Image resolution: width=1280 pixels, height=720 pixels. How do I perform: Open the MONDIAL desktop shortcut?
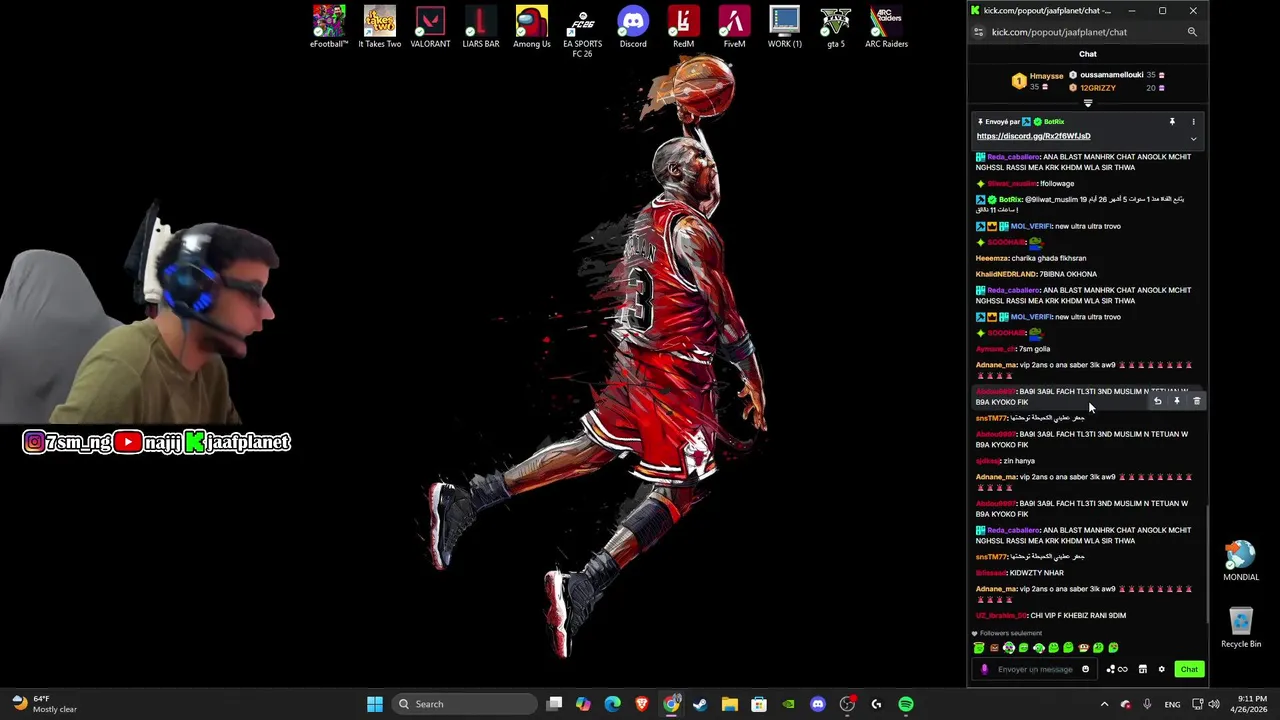click(x=1241, y=561)
